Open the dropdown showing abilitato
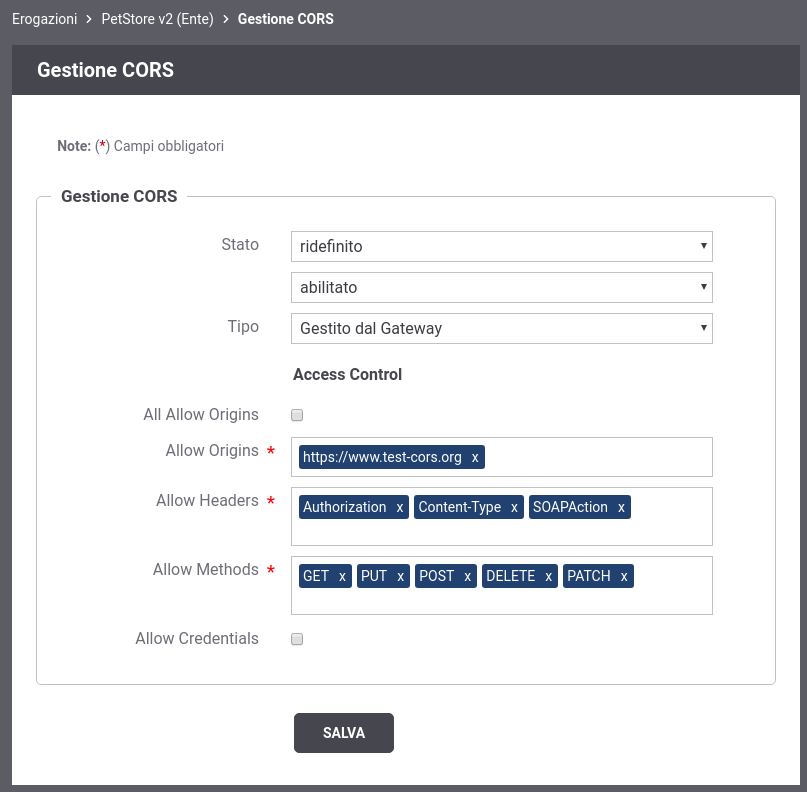The width and height of the screenshot is (807, 792). [501, 287]
